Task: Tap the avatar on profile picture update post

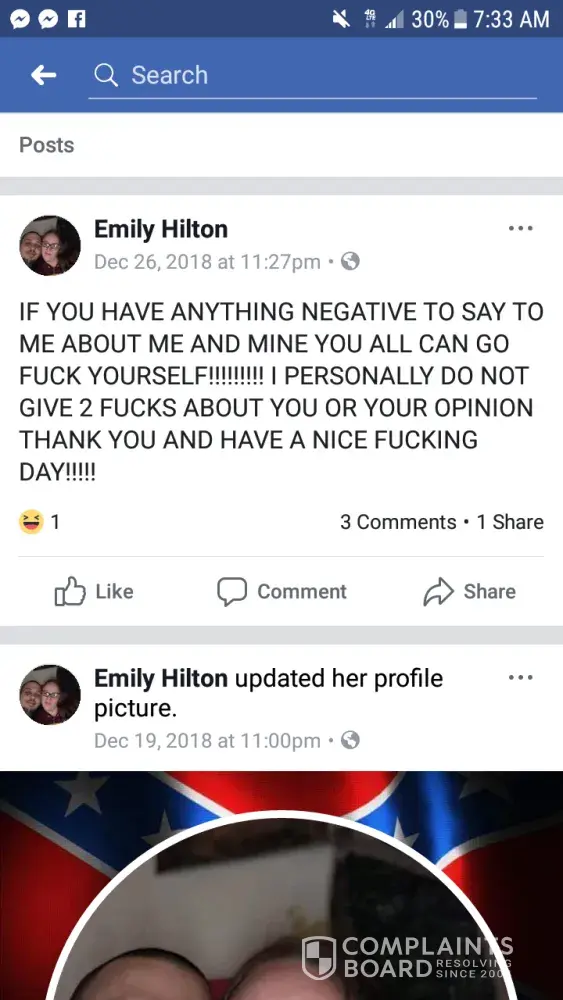Action: [50, 695]
